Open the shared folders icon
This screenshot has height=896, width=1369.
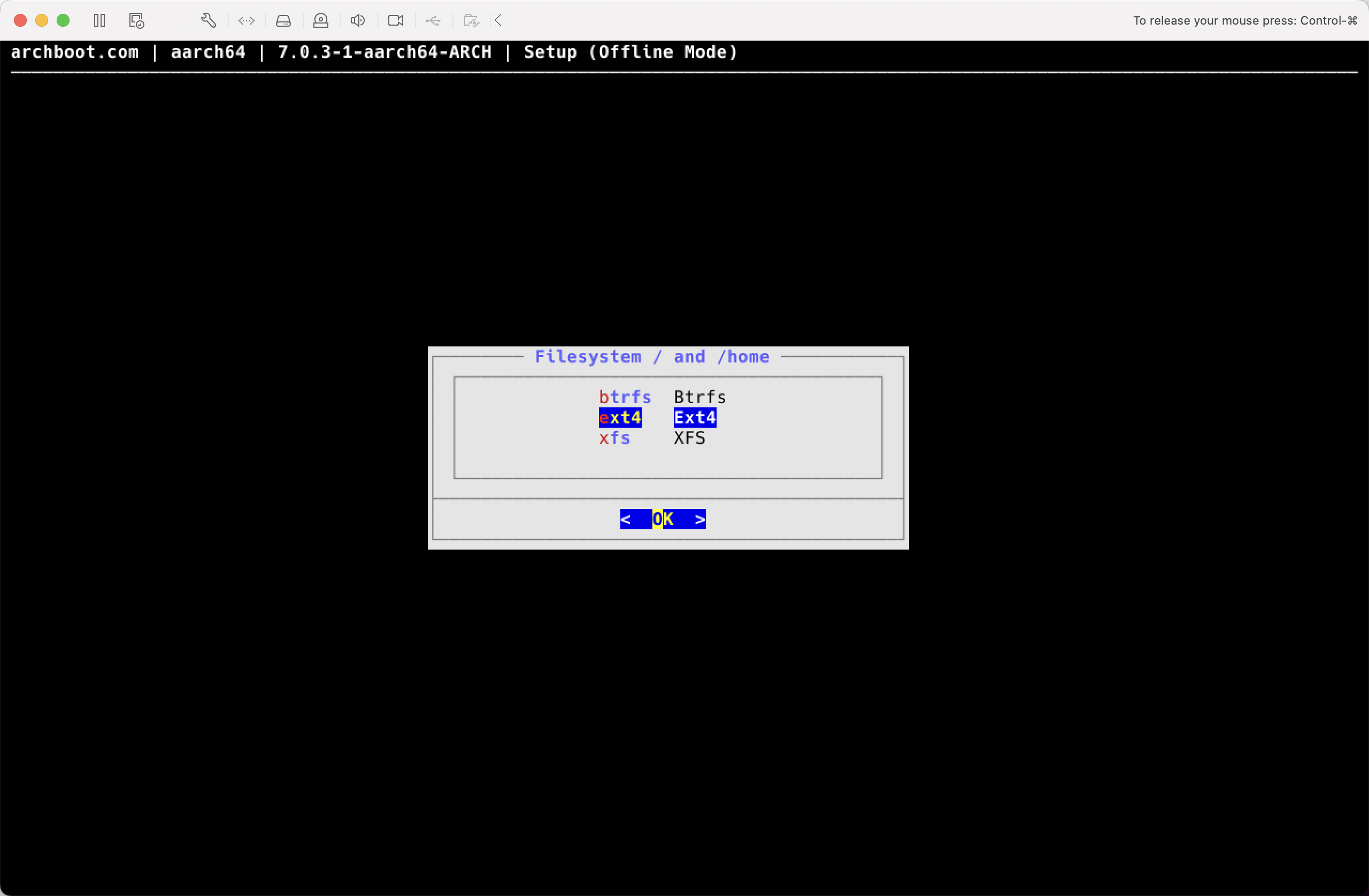(x=472, y=21)
